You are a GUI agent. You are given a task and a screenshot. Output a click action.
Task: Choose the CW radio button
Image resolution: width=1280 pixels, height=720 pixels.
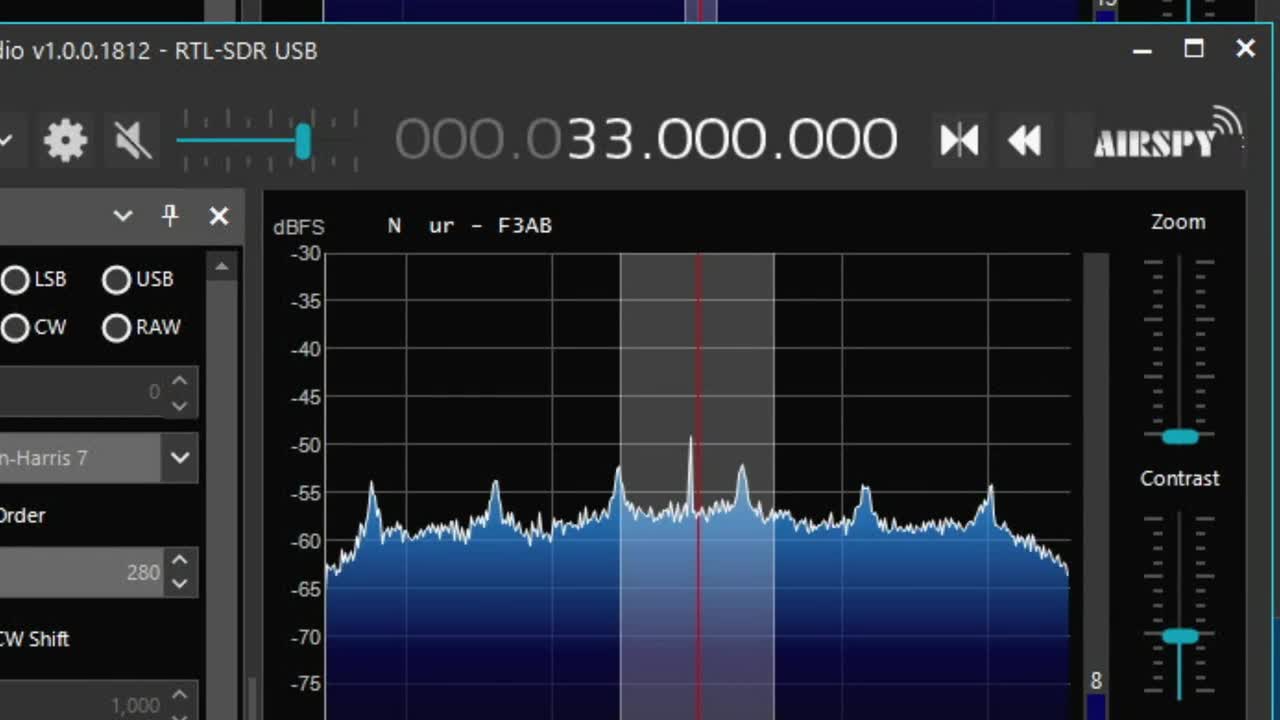click(x=16, y=328)
